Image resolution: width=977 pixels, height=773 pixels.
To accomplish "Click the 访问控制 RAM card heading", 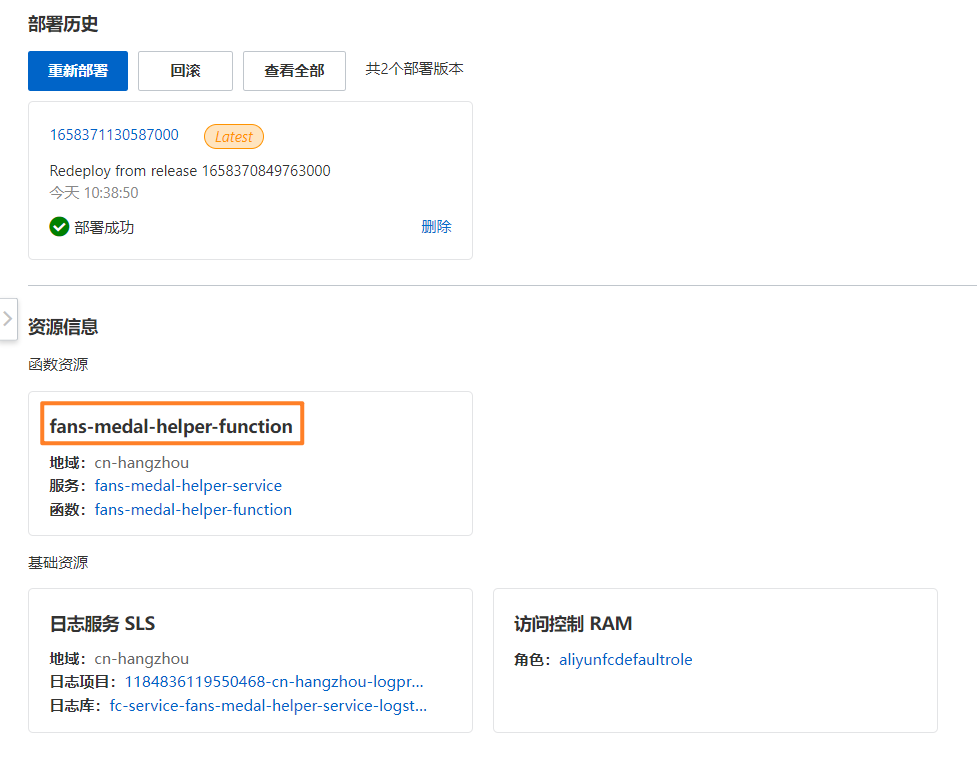I will 573,624.
